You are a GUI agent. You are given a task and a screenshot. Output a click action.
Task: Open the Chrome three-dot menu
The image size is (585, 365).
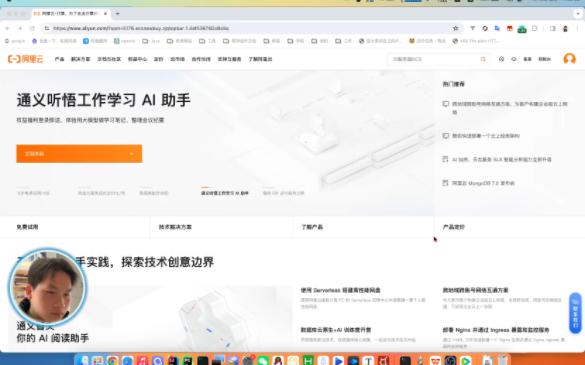(578, 28)
